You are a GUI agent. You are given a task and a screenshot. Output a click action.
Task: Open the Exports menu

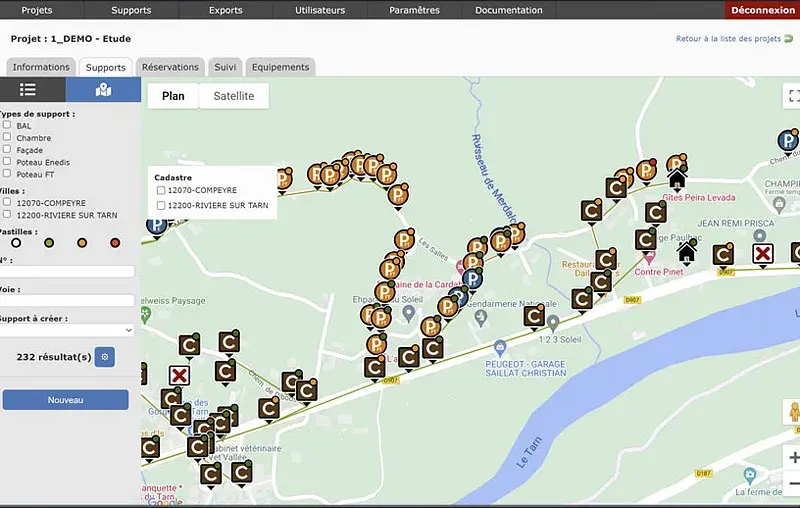tap(226, 10)
